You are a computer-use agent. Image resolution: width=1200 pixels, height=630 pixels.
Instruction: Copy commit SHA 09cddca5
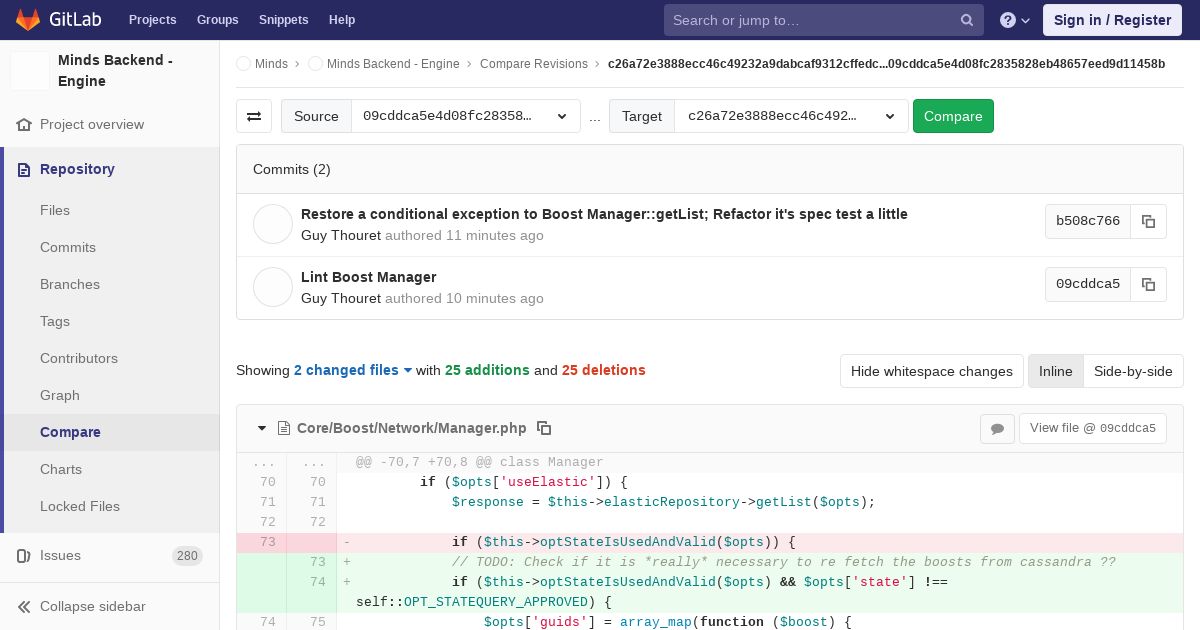point(1148,284)
